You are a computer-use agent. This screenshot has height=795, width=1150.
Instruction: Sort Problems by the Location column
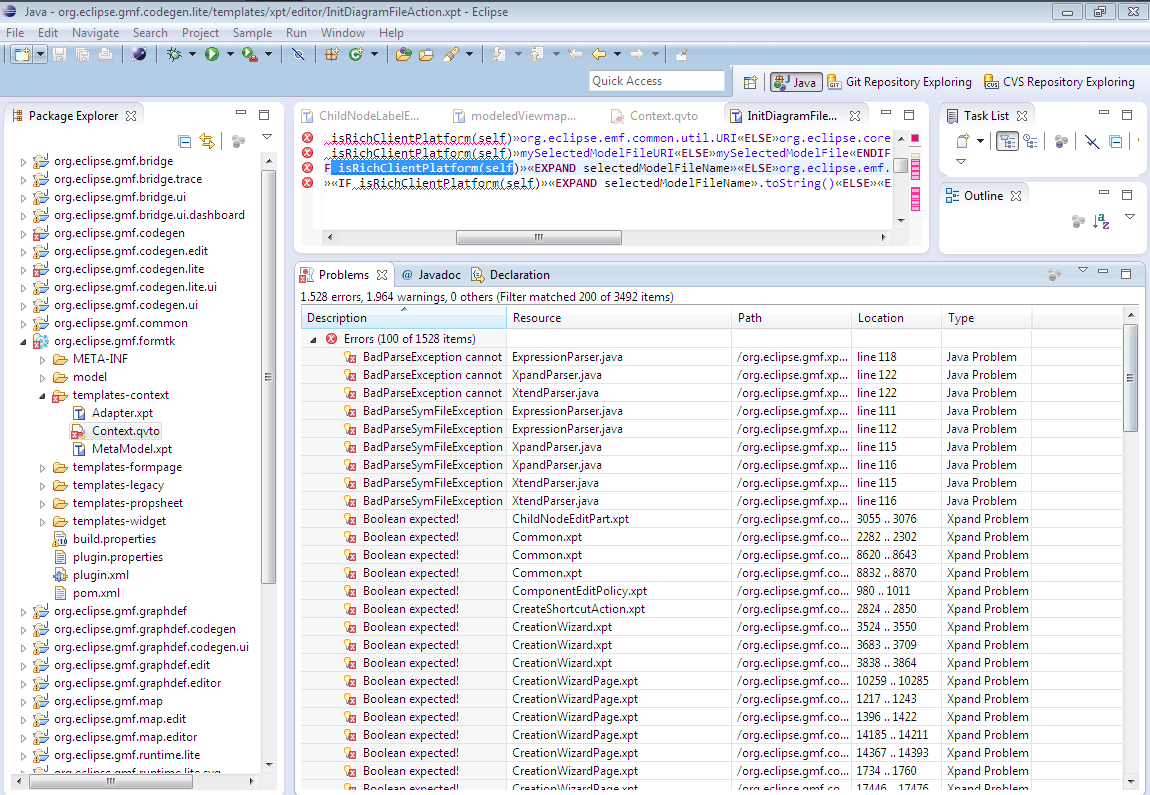pos(896,318)
